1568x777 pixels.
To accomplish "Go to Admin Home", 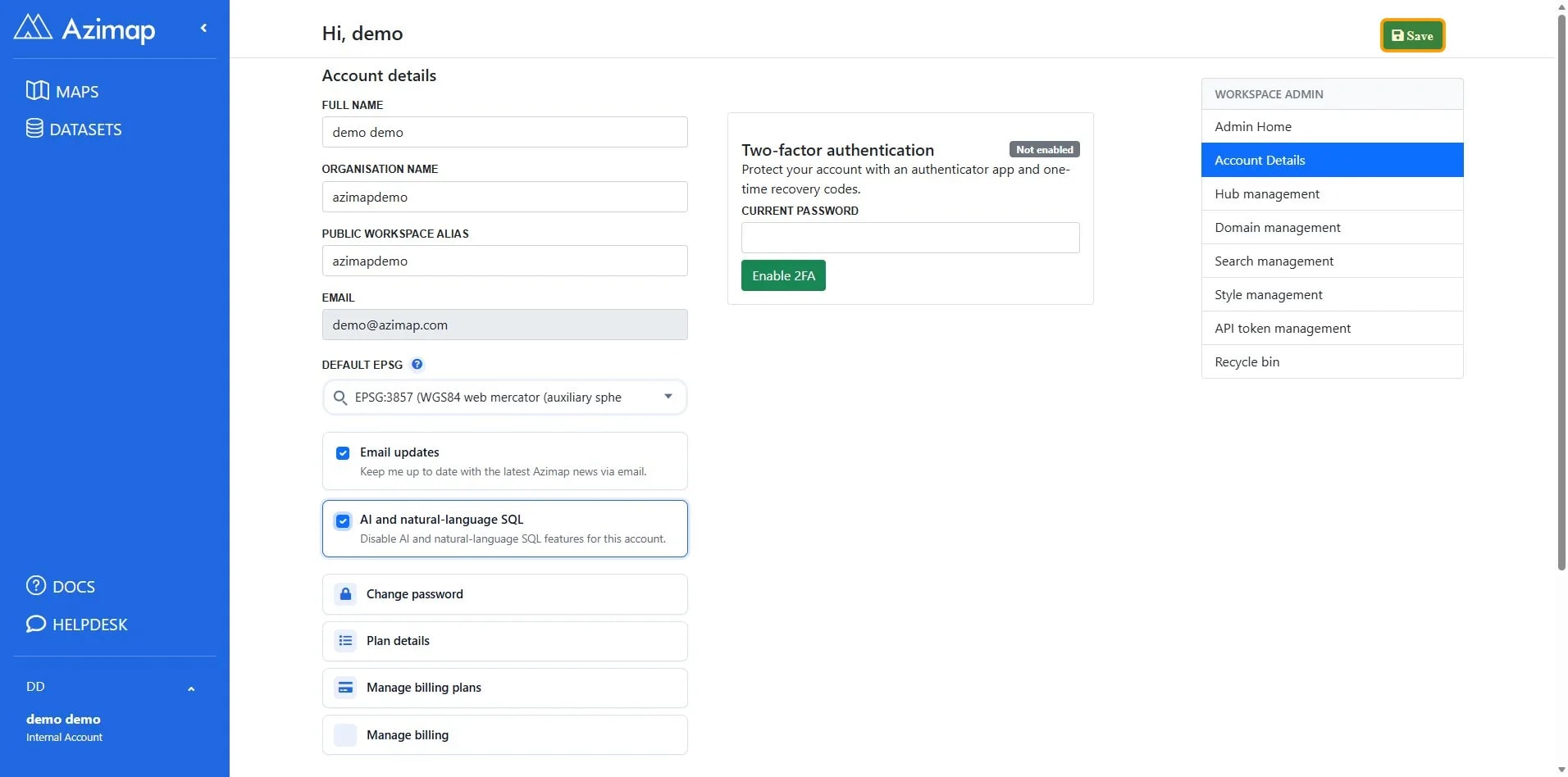I will click(x=1332, y=126).
